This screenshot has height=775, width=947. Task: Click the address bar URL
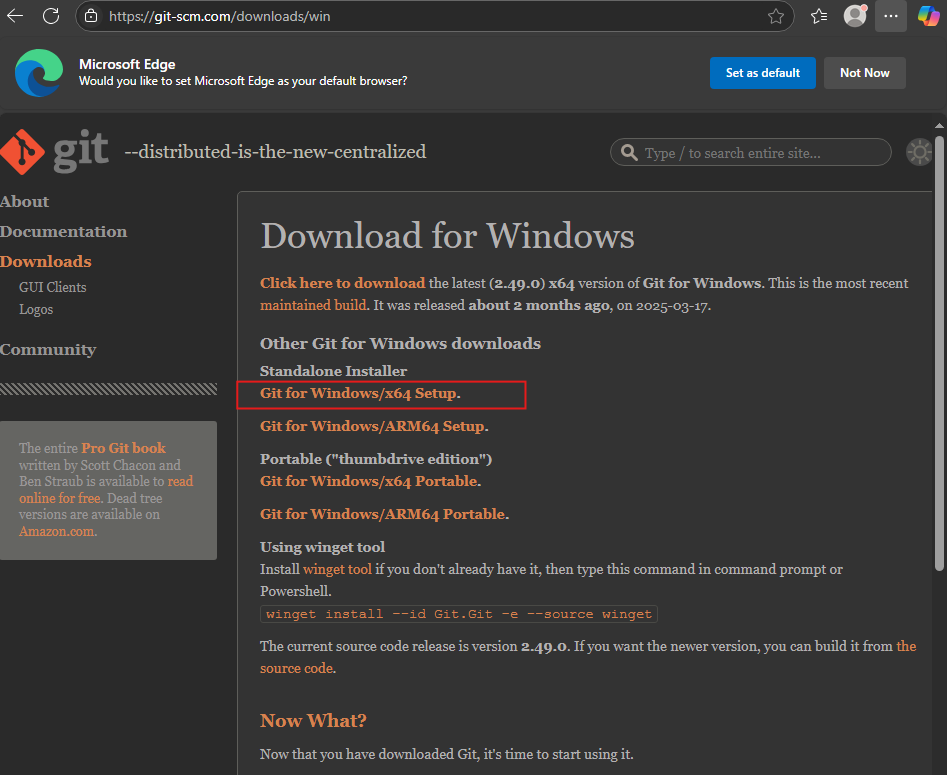coord(220,16)
